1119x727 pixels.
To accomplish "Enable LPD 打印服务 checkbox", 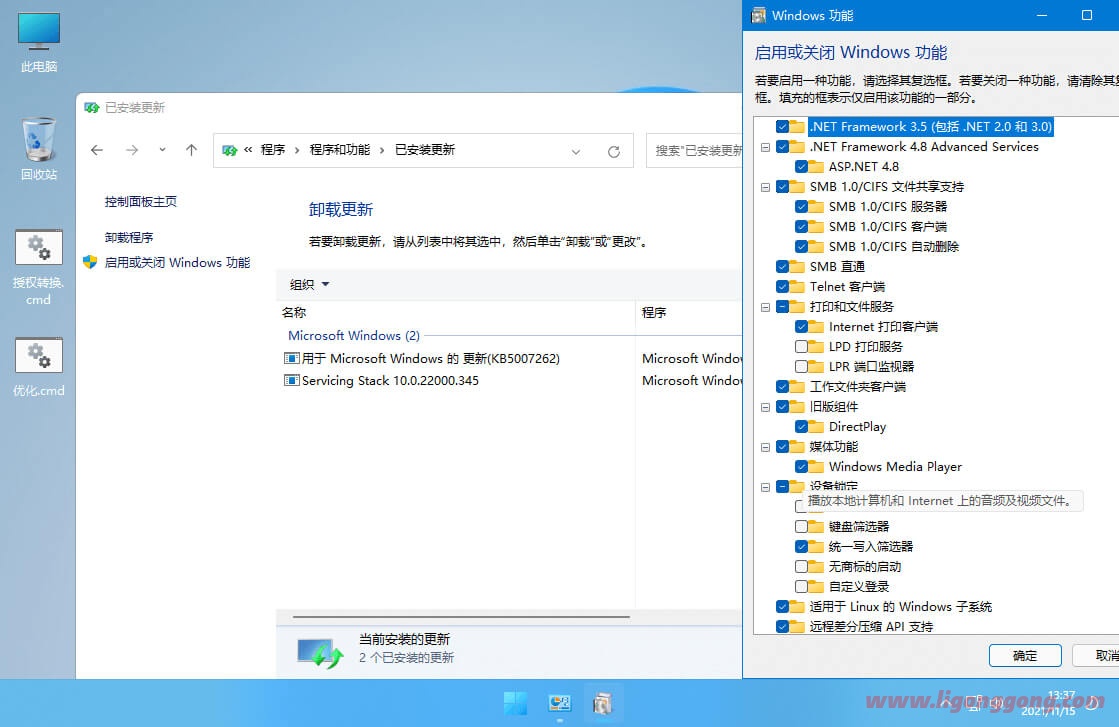I will tap(801, 347).
